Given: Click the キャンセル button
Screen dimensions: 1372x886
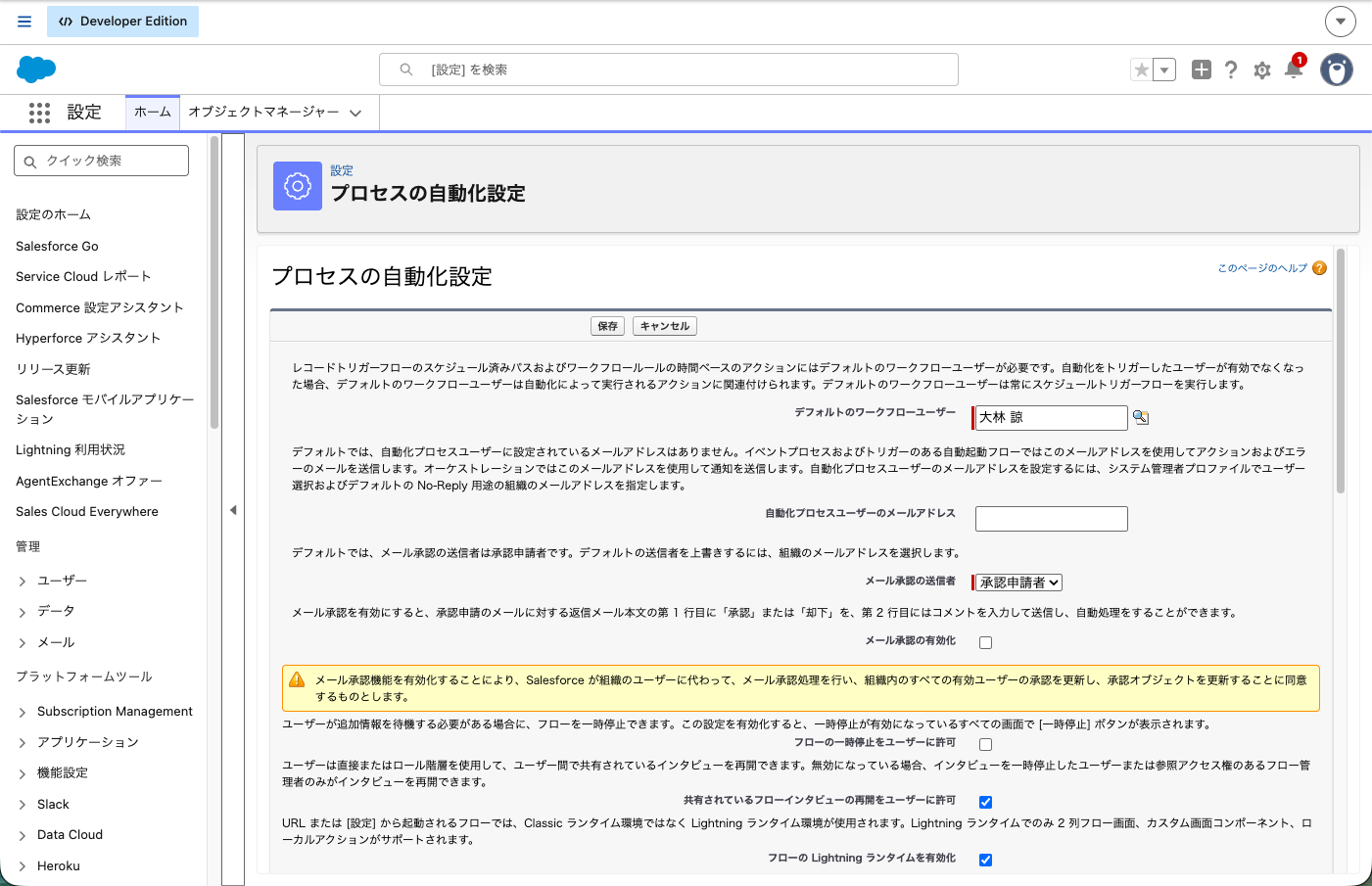Looking at the screenshot, I should click(665, 326).
